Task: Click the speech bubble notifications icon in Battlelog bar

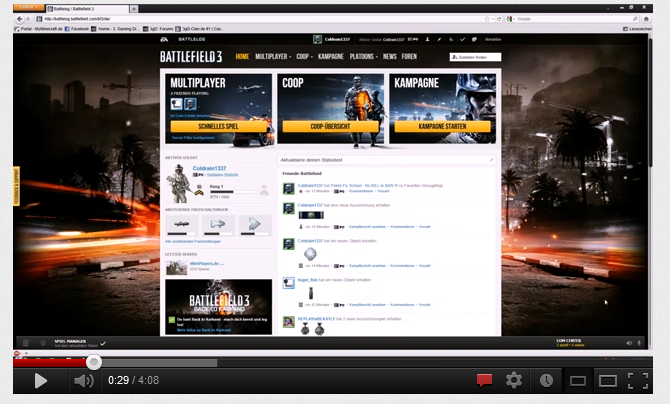Action: pyautogui.click(x=474, y=39)
